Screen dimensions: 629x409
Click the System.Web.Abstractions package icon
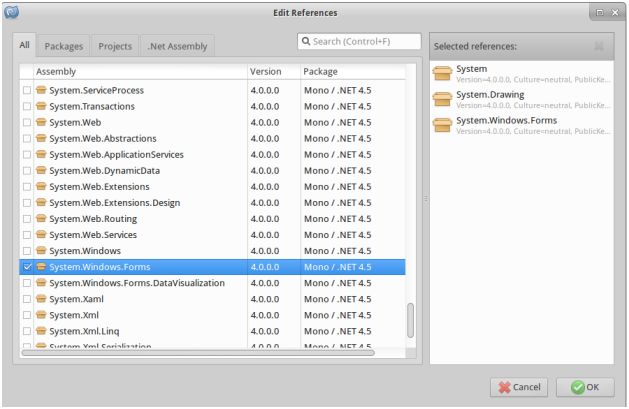coord(41,138)
